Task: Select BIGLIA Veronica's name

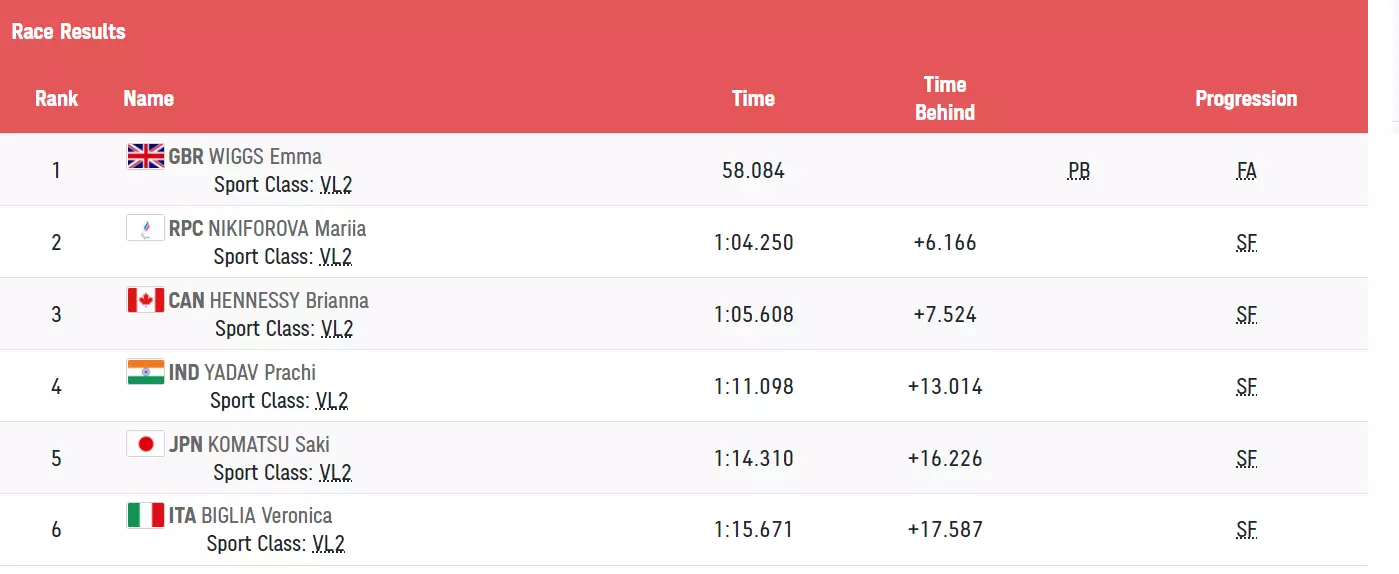Action: [266, 517]
